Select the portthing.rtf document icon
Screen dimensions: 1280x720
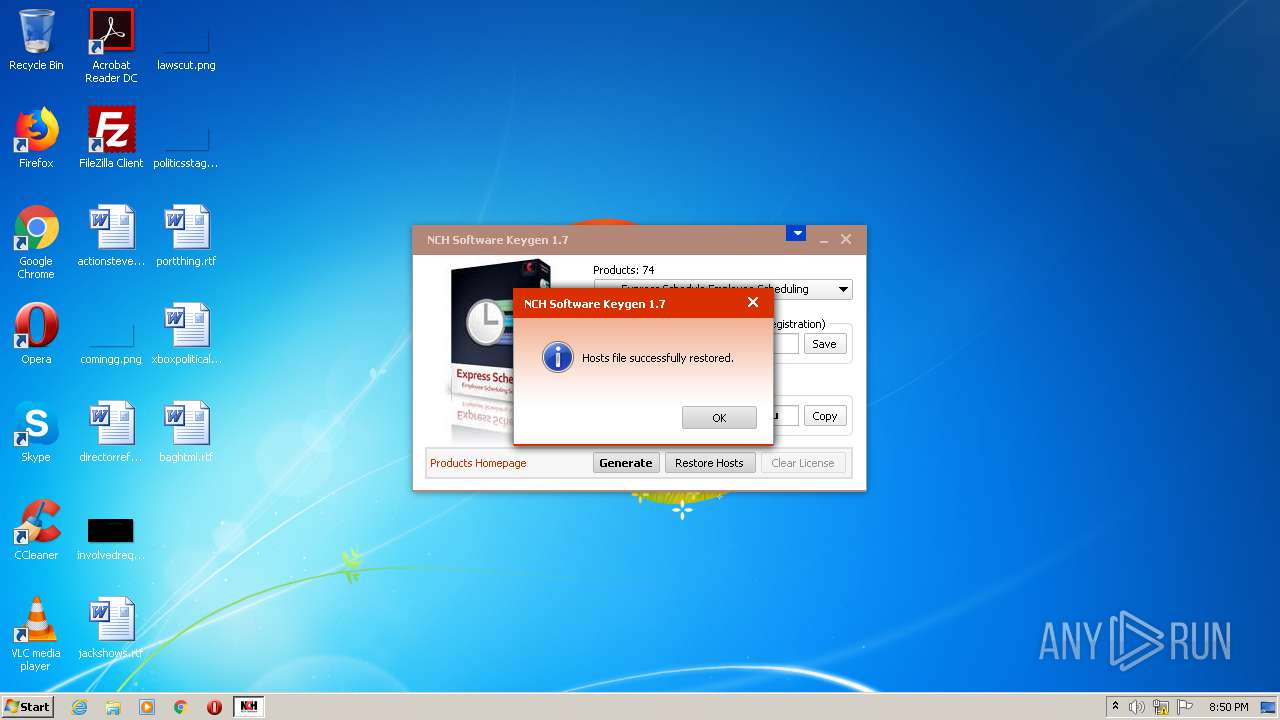[186, 236]
